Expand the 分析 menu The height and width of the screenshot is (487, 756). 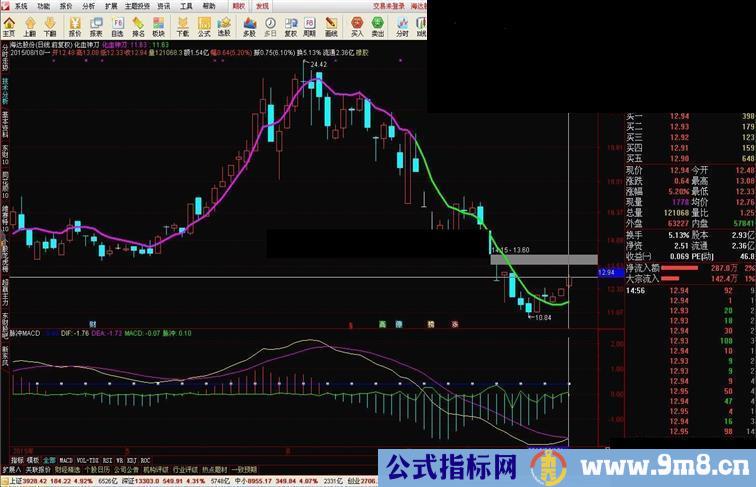tap(89, 5)
